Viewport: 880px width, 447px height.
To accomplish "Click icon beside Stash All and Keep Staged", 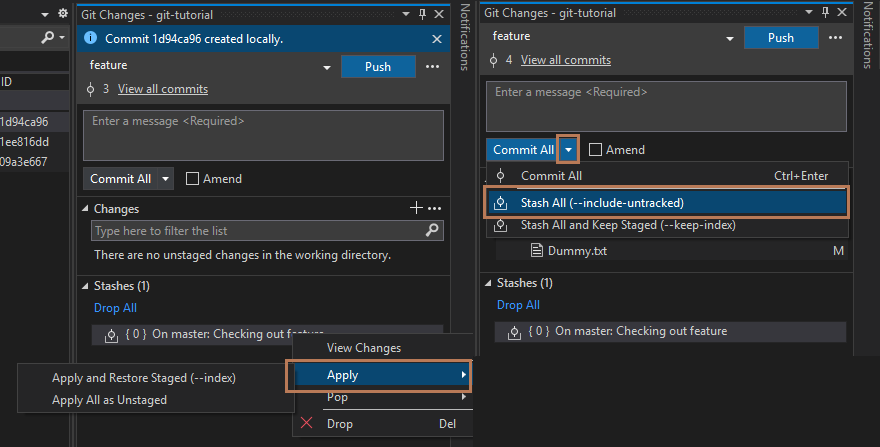I will (501, 226).
